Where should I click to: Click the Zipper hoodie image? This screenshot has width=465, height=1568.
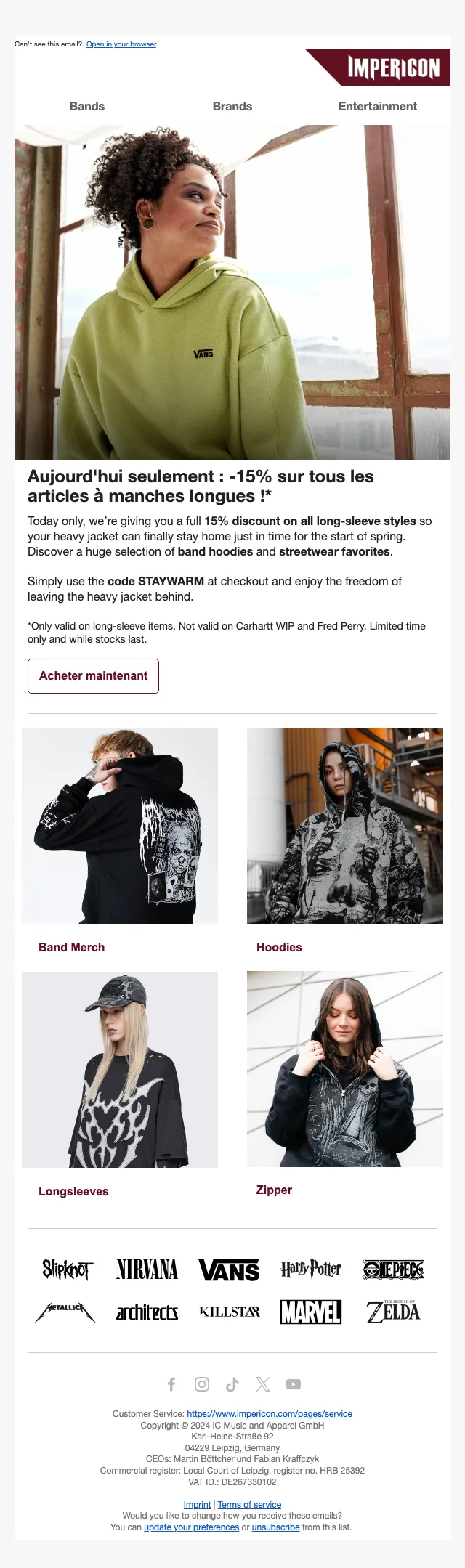[345, 1069]
